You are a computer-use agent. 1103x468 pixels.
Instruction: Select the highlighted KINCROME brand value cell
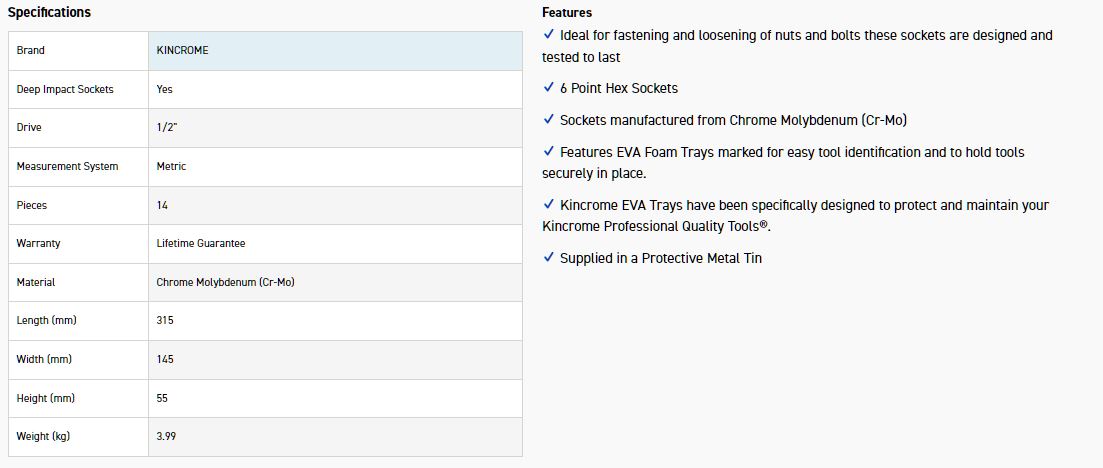point(334,50)
